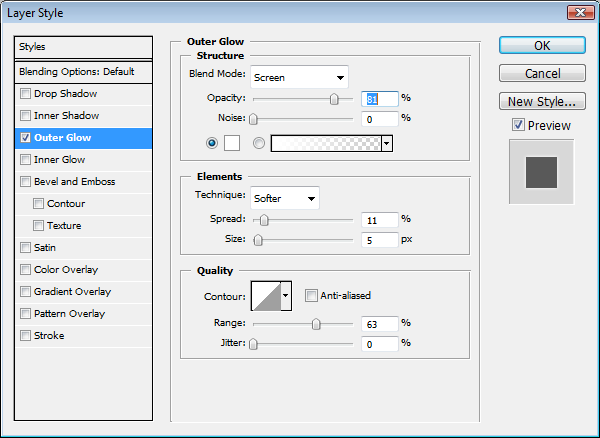This screenshot has width=600, height=438.
Task: Select Blending Options: Default
Action: coord(83,72)
